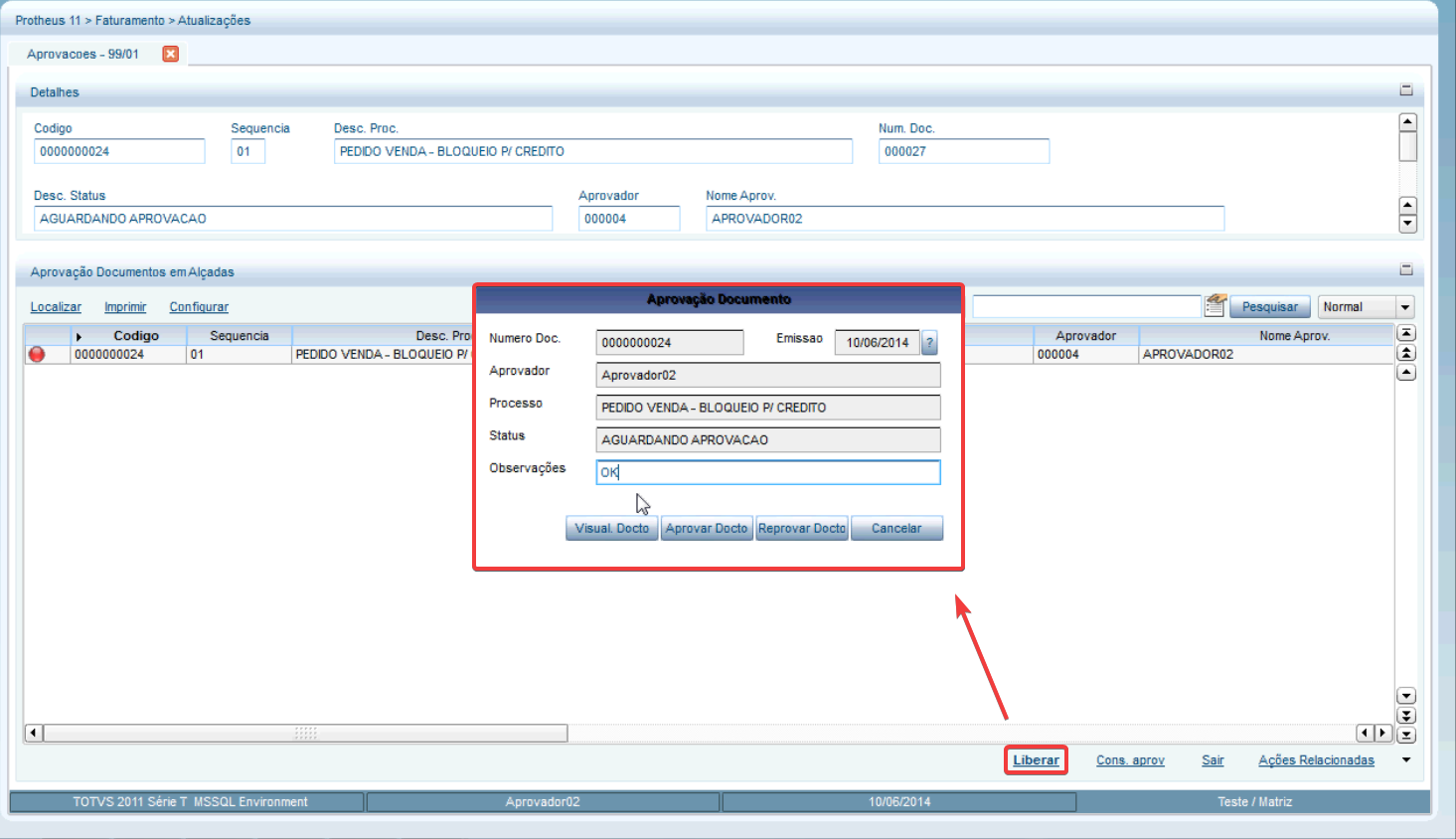Collapse the Aprovação Documentos em Alçadas panel

coord(1406,270)
